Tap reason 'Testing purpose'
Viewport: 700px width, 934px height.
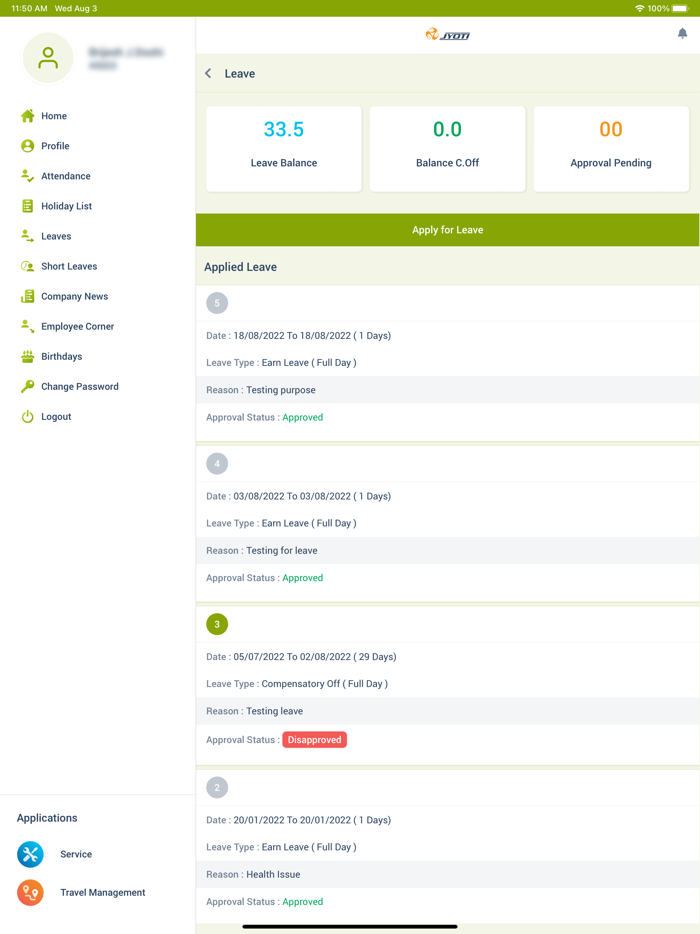click(x=281, y=390)
